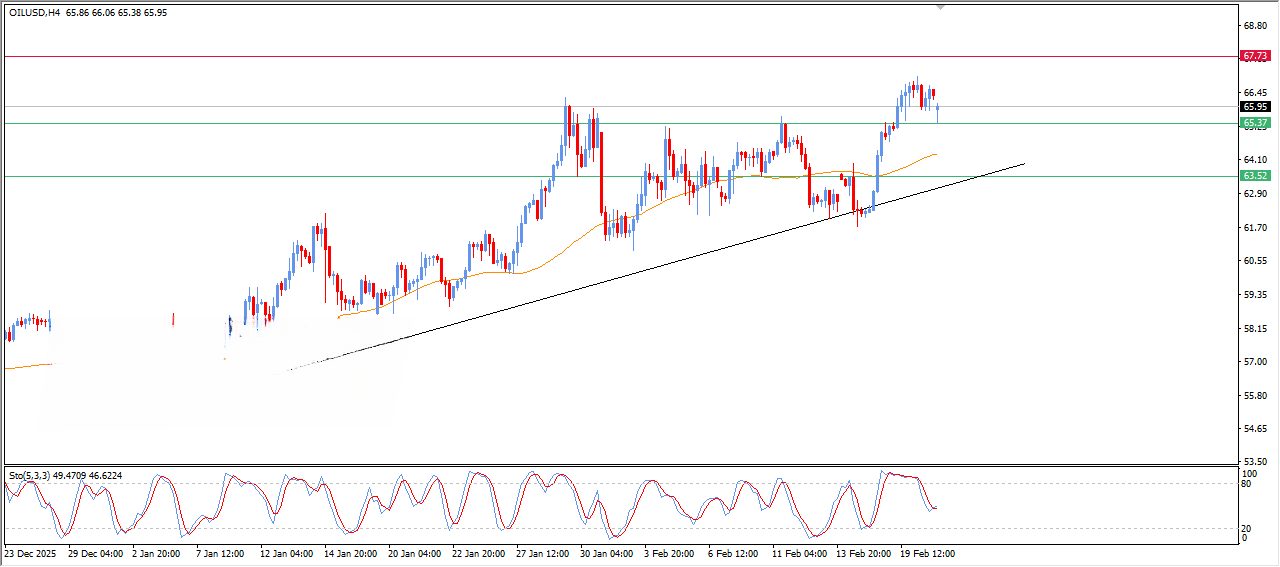Click the orange moving average line's right end
1280x567 pixels.
click(936, 154)
